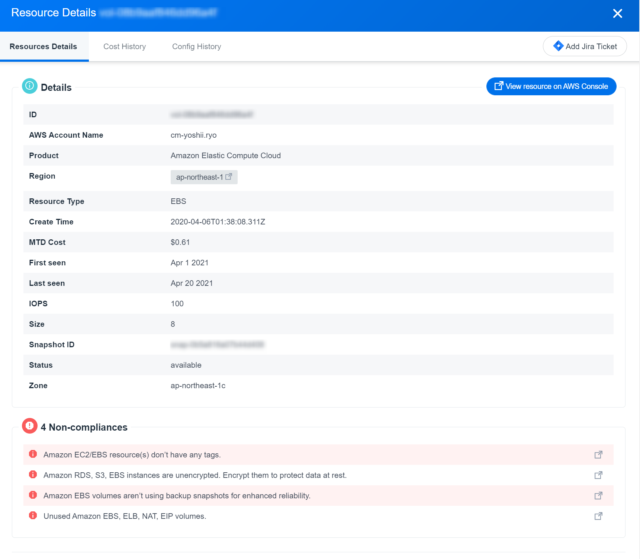Image resolution: width=640 pixels, height=559 pixels.
Task: Click the EBS resource type value
Action: pyautogui.click(x=178, y=201)
